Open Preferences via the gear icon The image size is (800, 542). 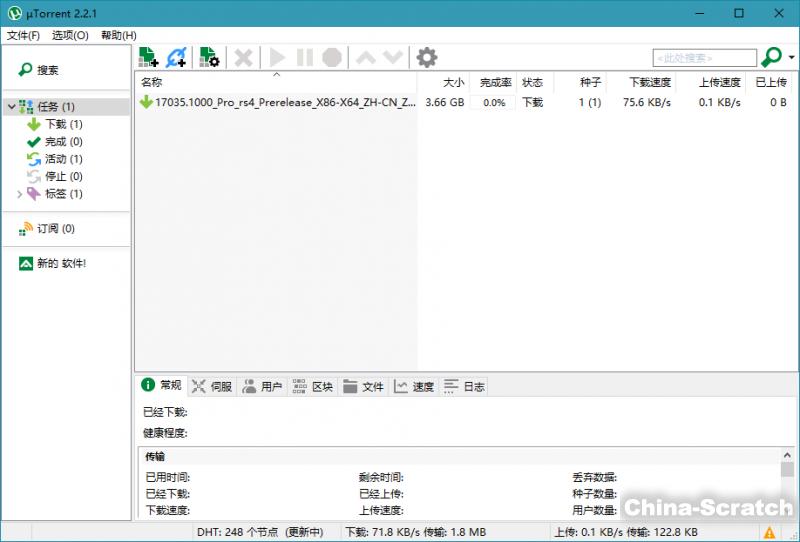click(427, 58)
